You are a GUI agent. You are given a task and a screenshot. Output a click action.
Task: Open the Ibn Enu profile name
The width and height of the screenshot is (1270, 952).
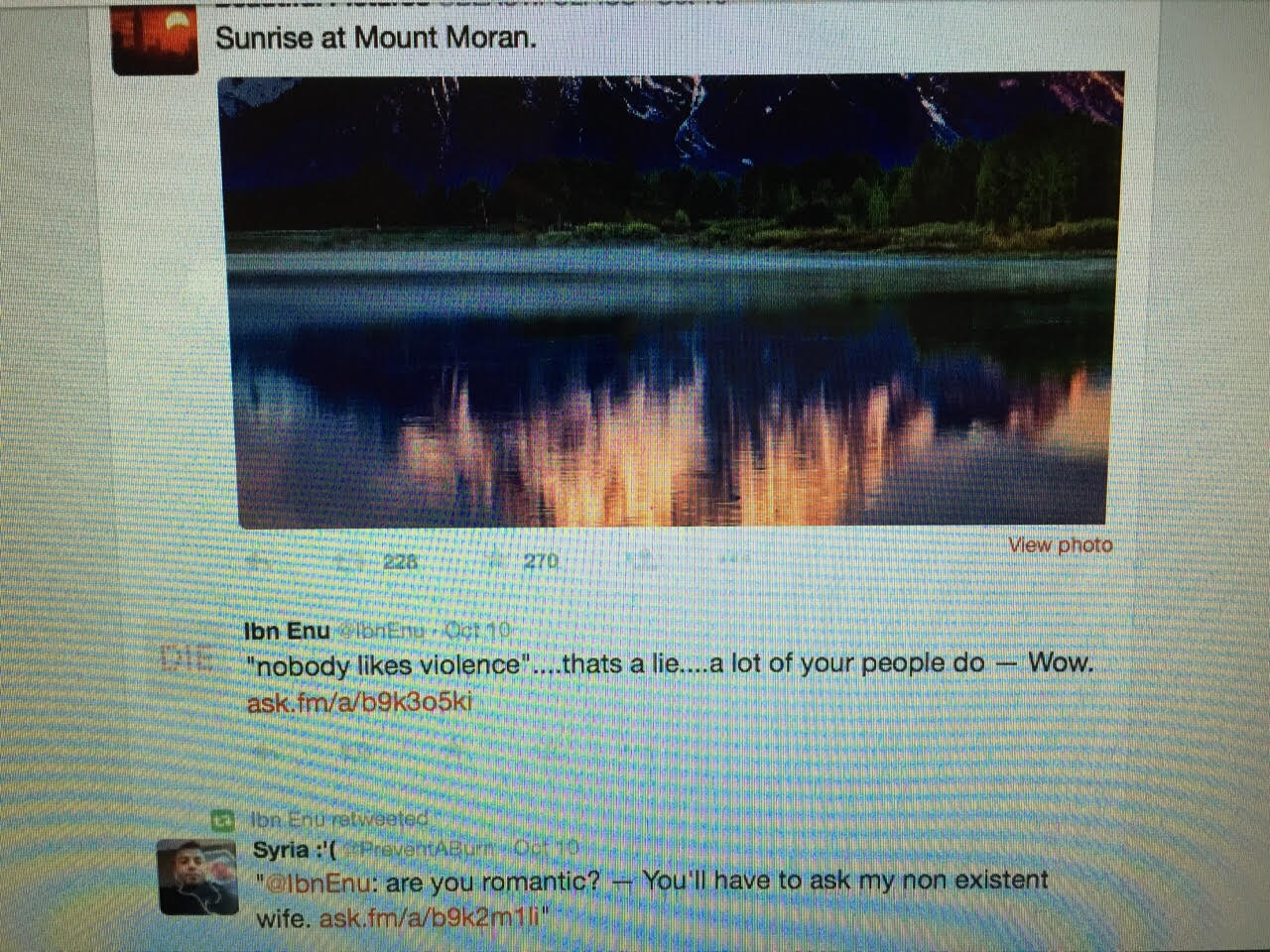(x=287, y=631)
